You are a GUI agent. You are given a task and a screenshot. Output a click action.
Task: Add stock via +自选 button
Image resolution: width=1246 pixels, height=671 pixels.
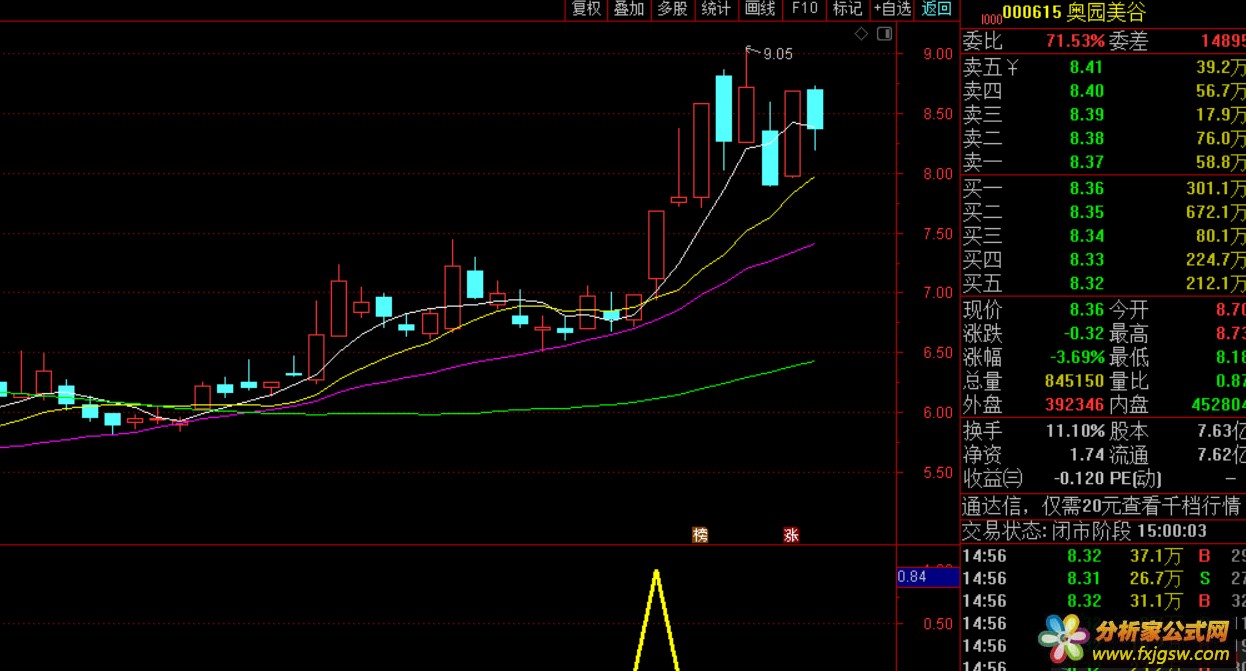point(892,9)
